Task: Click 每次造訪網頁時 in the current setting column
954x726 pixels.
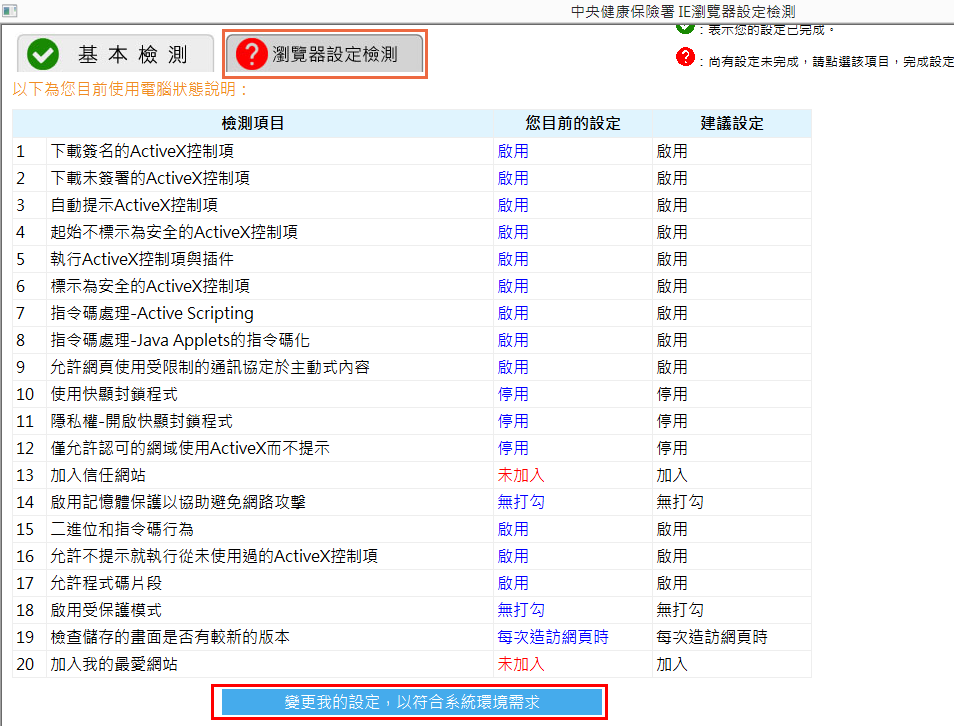Action: coord(553,637)
